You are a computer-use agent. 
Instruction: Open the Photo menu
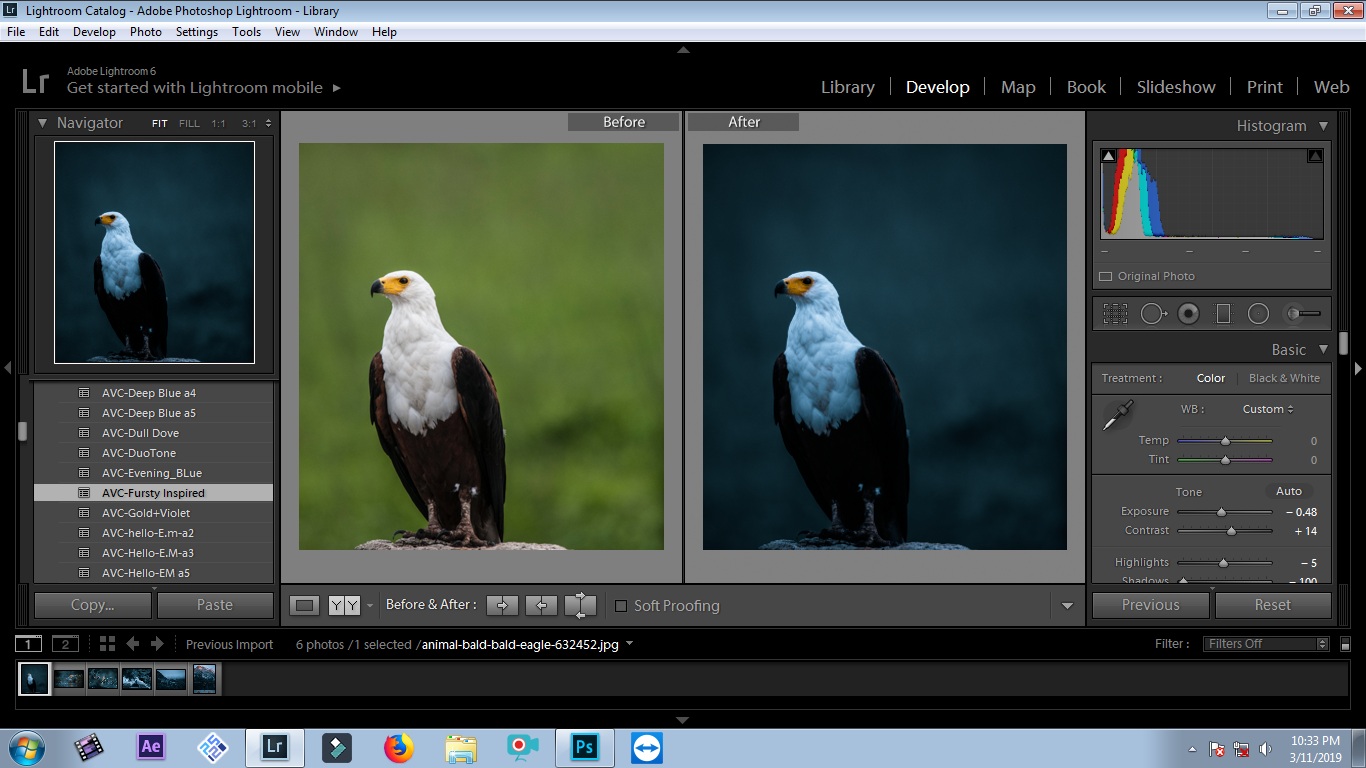pos(145,32)
